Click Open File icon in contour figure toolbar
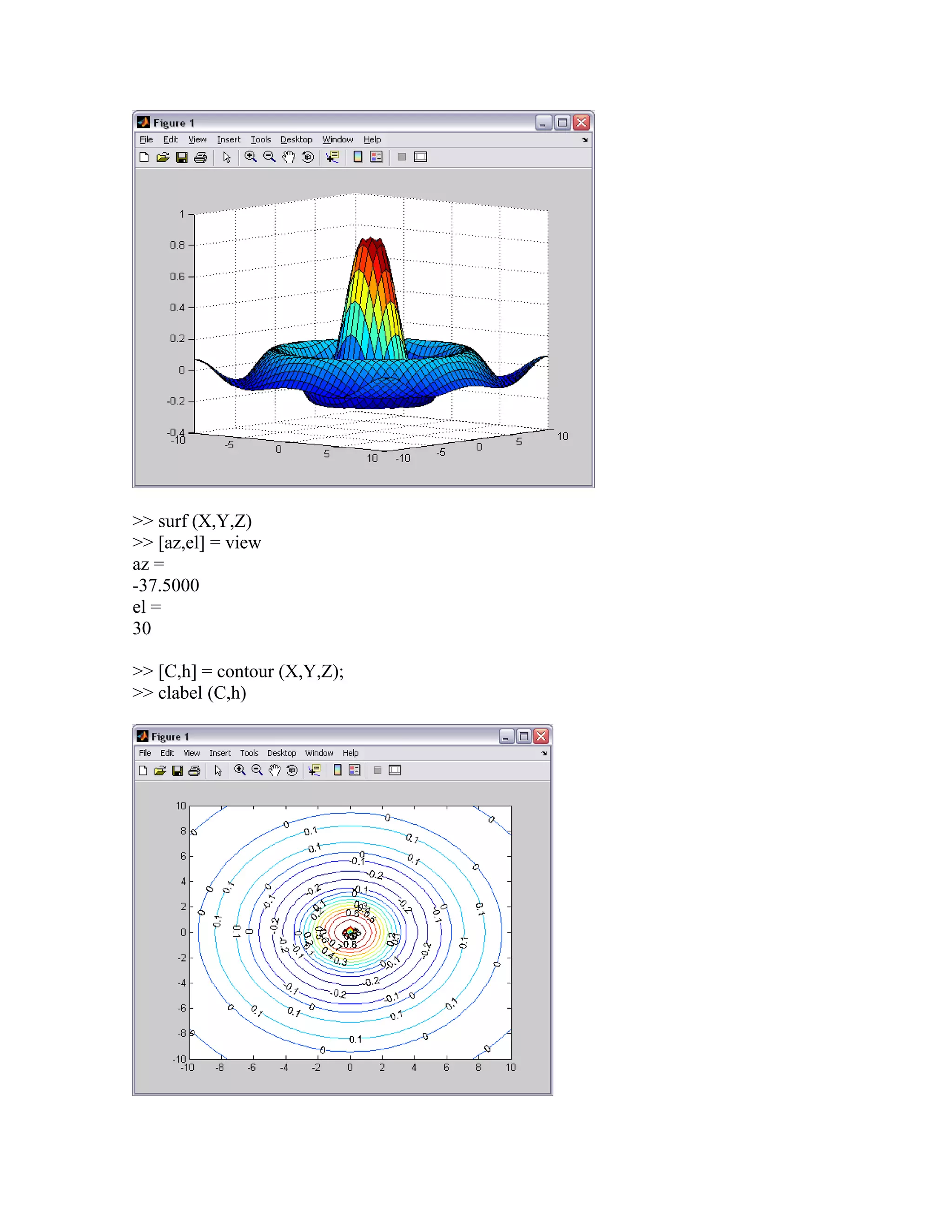 (160, 770)
